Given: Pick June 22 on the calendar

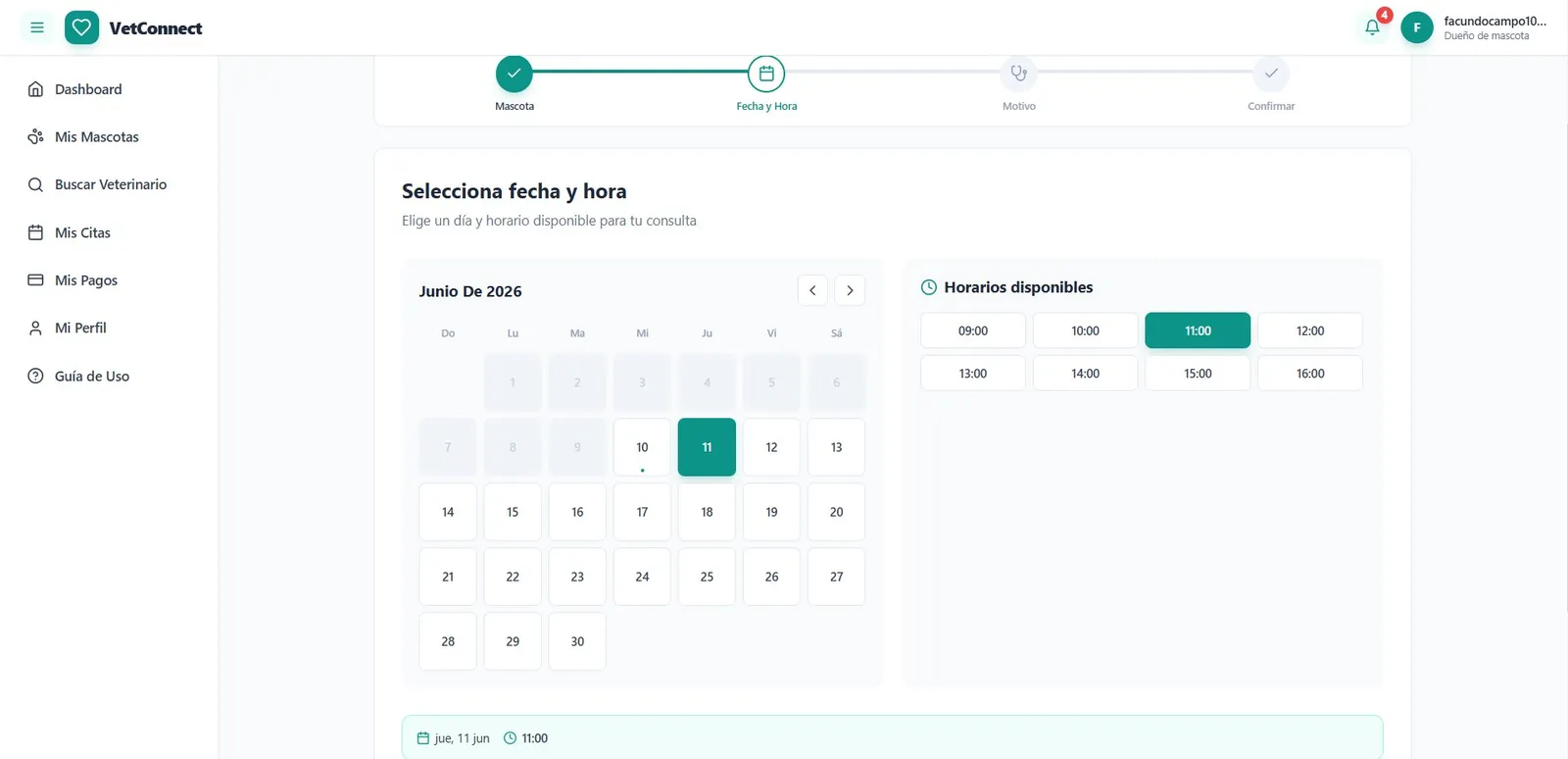Looking at the screenshot, I should point(513,577).
